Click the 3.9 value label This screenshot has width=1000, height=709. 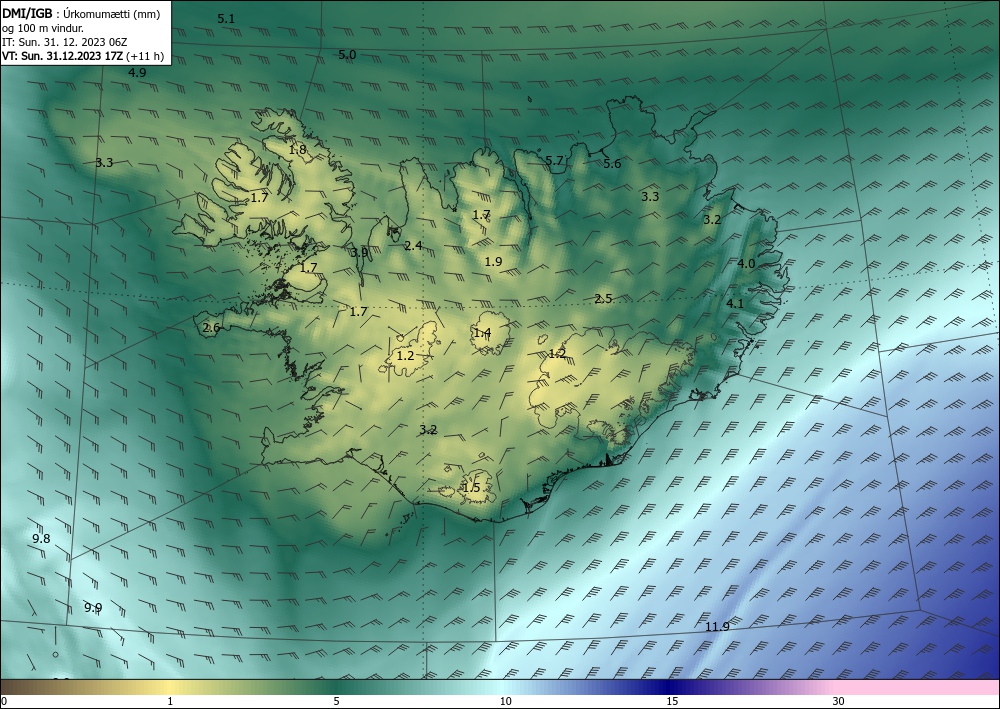coord(359,252)
